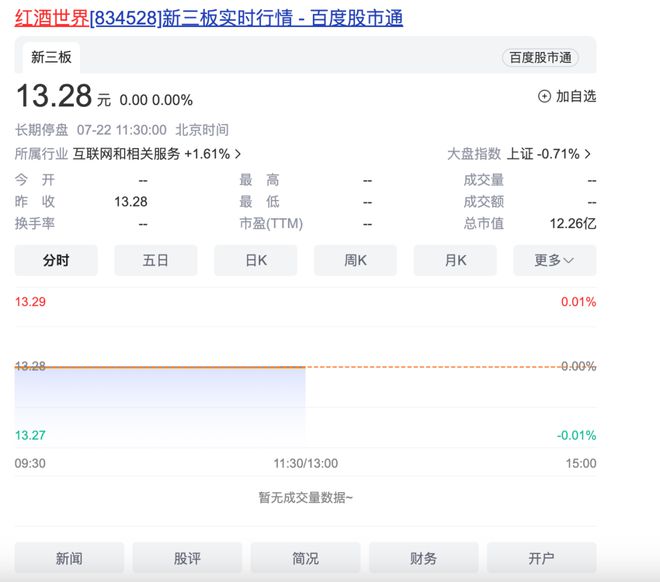This screenshot has width=660, height=582.
Task: Switch chart to 日K view
Action: tap(255, 260)
